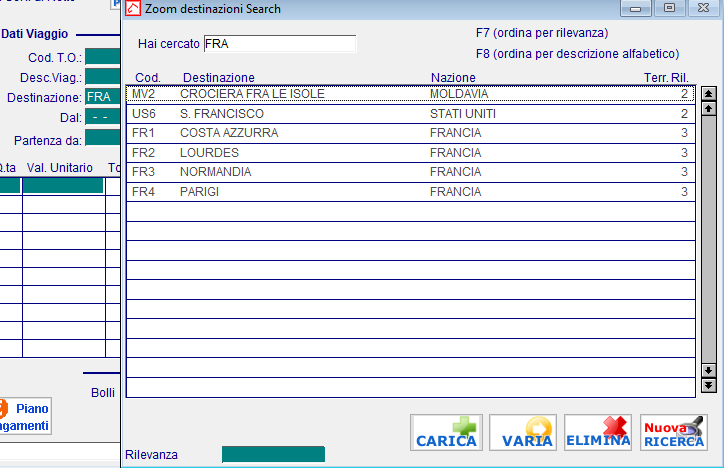The height and width of the screenshot is (468, 724).
Task: Click the Partenza da field in background window
Action: (x=103, y=138)
